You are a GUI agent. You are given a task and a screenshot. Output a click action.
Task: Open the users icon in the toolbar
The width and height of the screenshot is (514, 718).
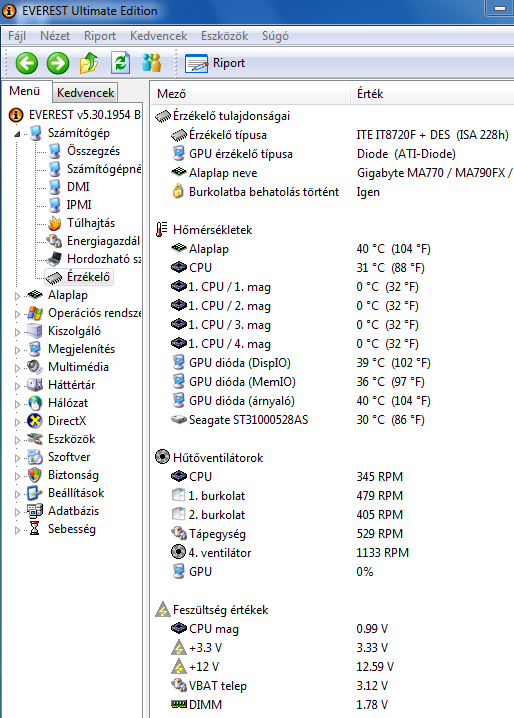point(152,63)
